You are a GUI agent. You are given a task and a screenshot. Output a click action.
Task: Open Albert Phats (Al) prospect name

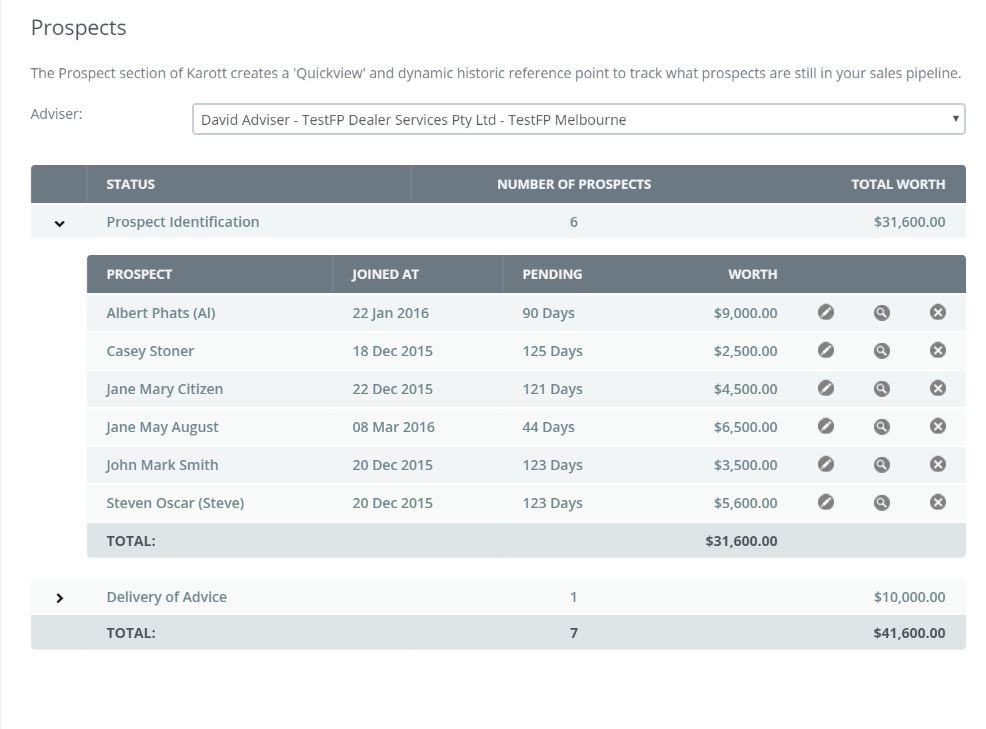(x=161, y=313)
